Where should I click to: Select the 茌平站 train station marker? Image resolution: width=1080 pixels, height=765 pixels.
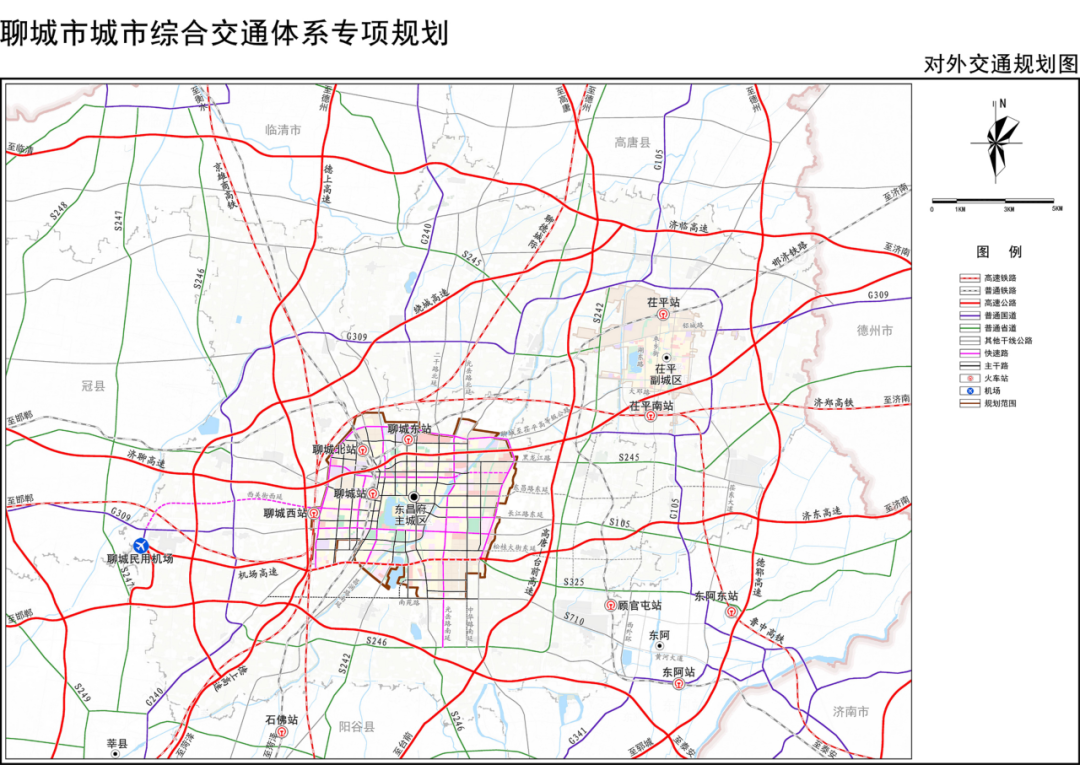[x=663, y=314]
